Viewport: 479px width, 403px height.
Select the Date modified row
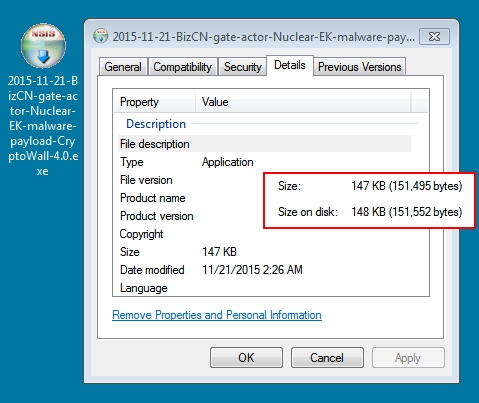click(264, 270)
